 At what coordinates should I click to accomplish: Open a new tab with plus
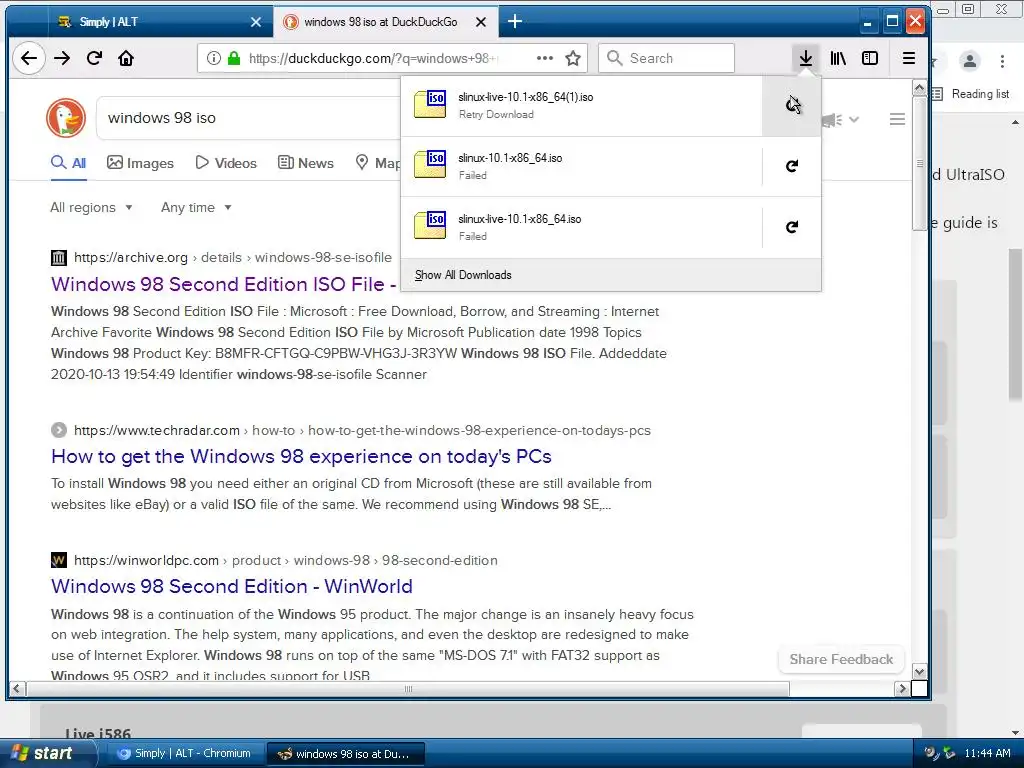coord(515,22)
